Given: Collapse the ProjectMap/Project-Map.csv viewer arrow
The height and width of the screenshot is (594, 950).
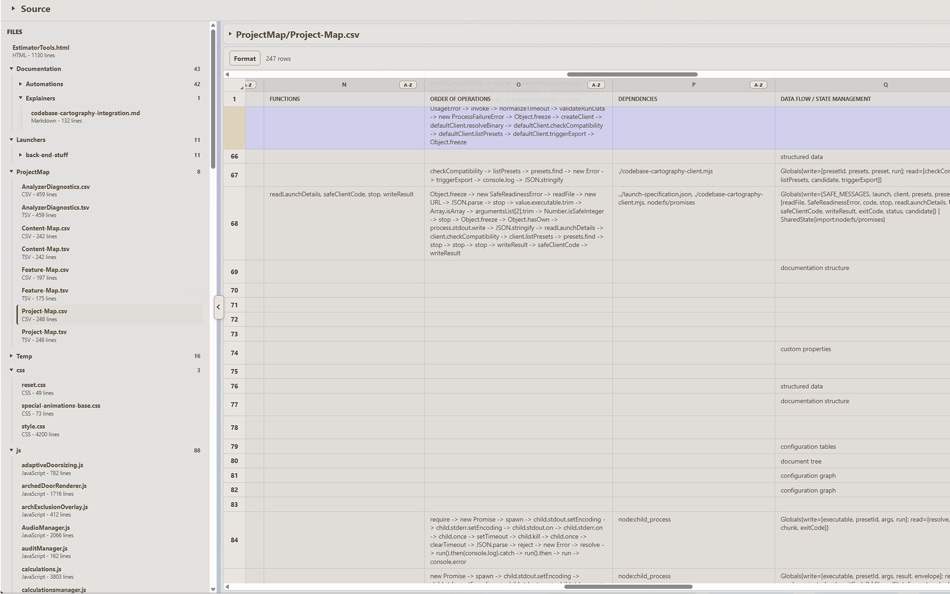Looking at the screenshot, I should tap(230, 35).
